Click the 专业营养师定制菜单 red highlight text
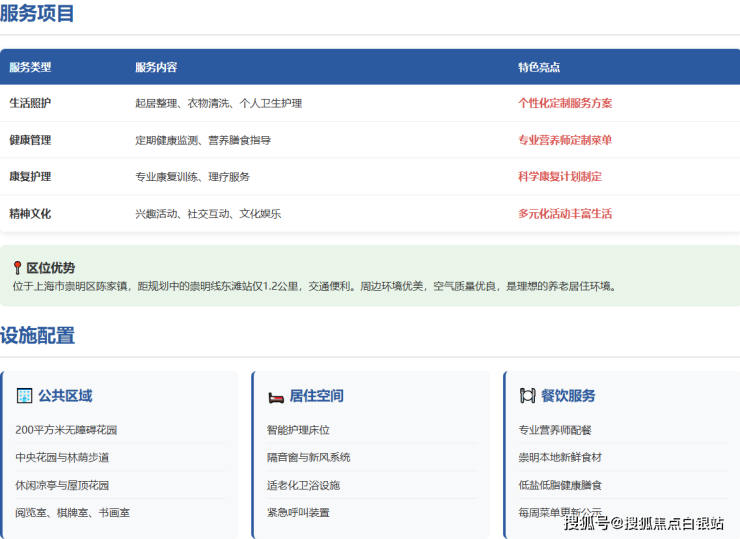 (x=565, y=140)
